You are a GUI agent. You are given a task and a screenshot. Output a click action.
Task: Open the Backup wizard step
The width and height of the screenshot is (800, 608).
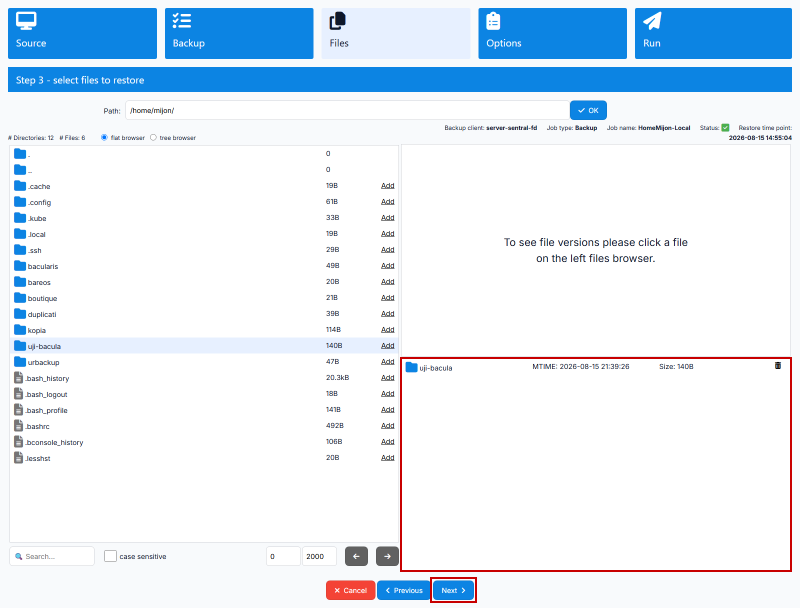[x=239, y=33]
